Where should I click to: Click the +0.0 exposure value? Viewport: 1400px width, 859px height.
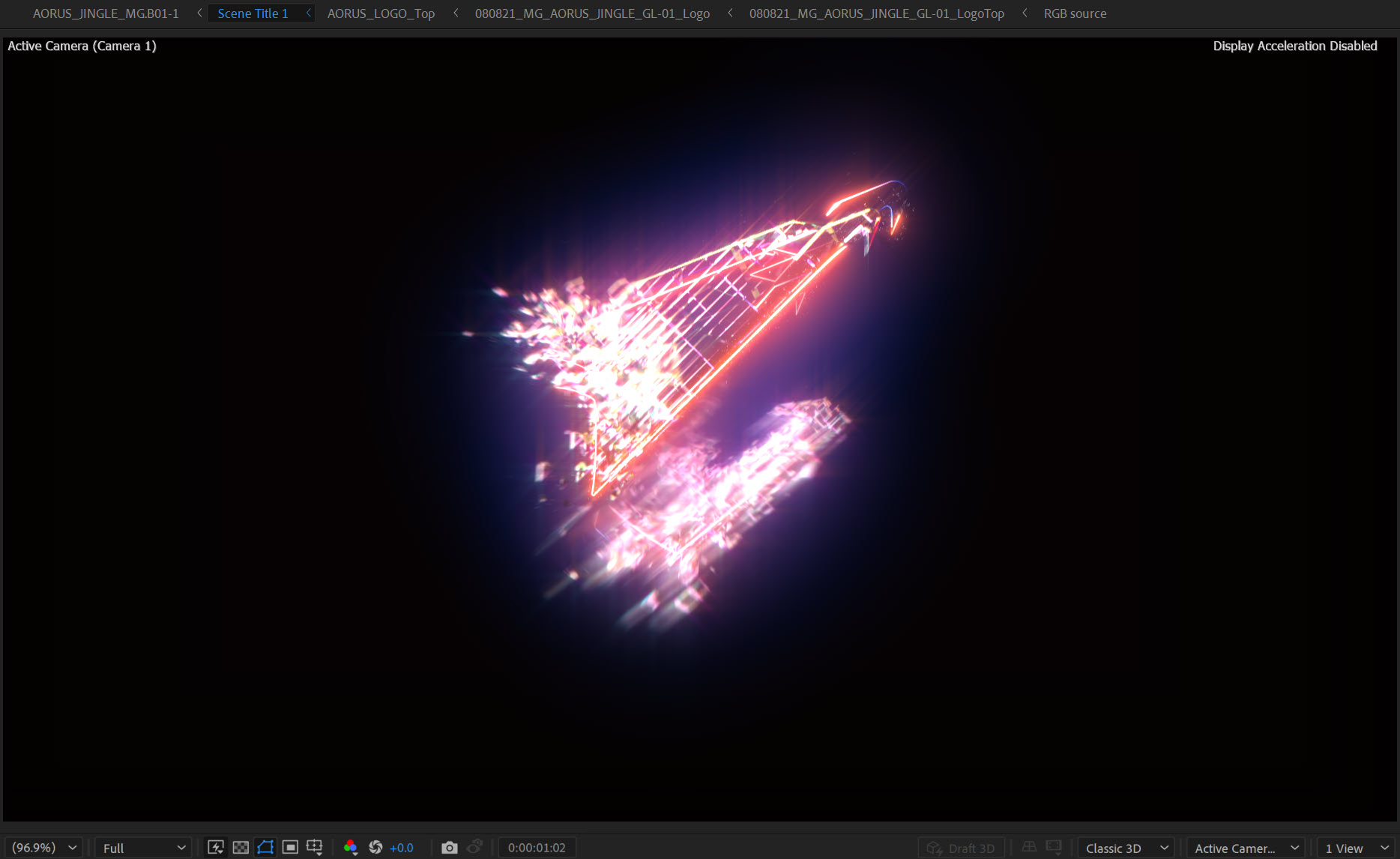(402, 848)
